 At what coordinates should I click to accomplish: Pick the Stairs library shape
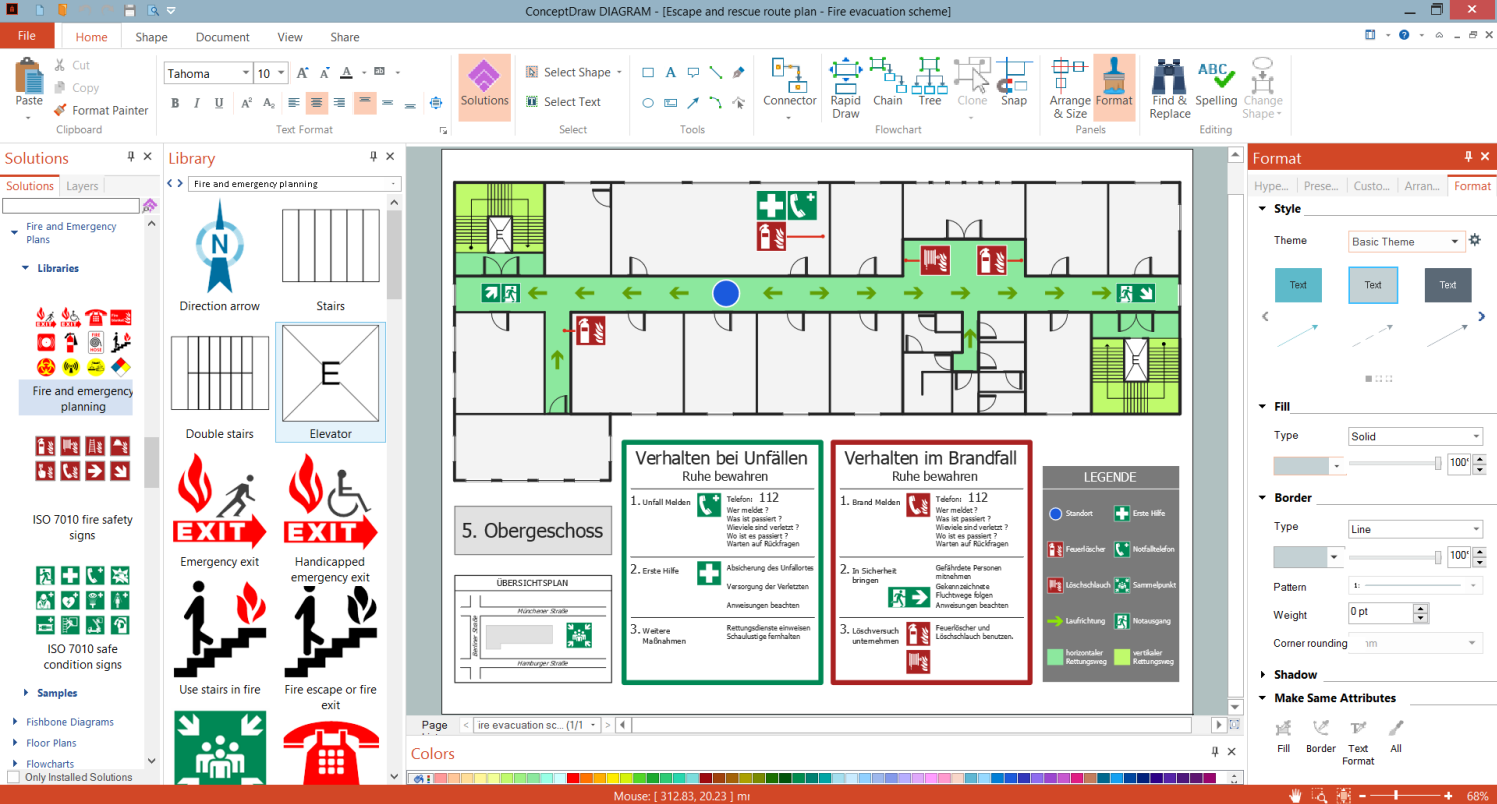pyautogui.click(x=330, y=260)
